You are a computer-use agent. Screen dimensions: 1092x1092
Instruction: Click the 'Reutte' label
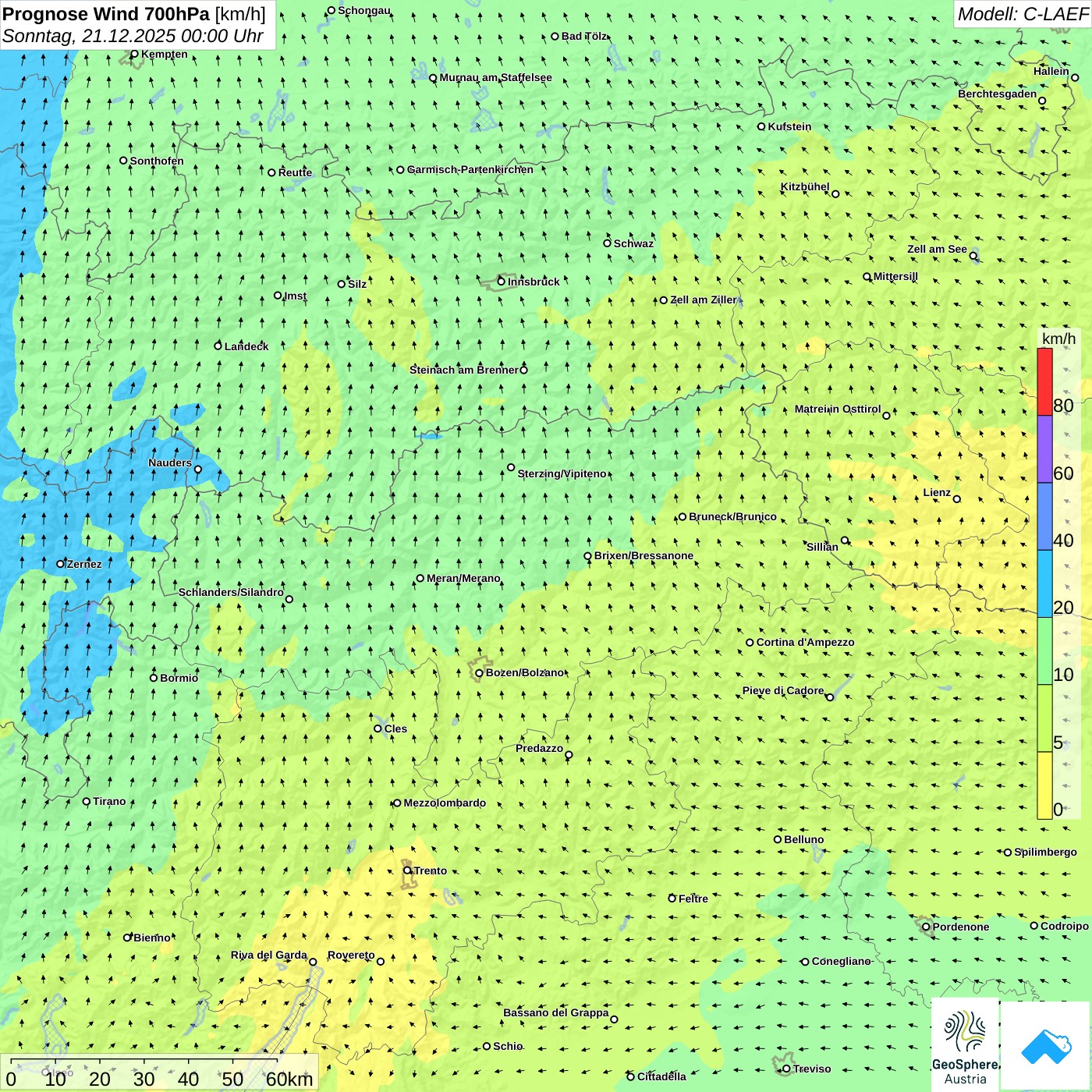295,172
